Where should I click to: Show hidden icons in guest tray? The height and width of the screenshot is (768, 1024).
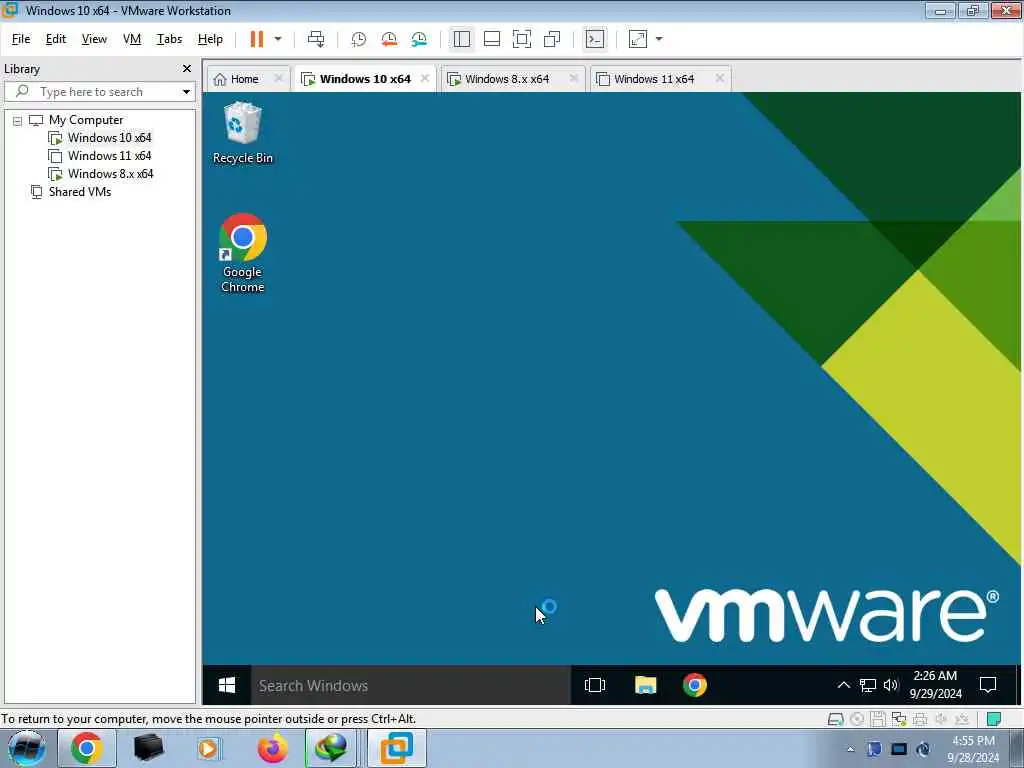[x=844, y=685]
